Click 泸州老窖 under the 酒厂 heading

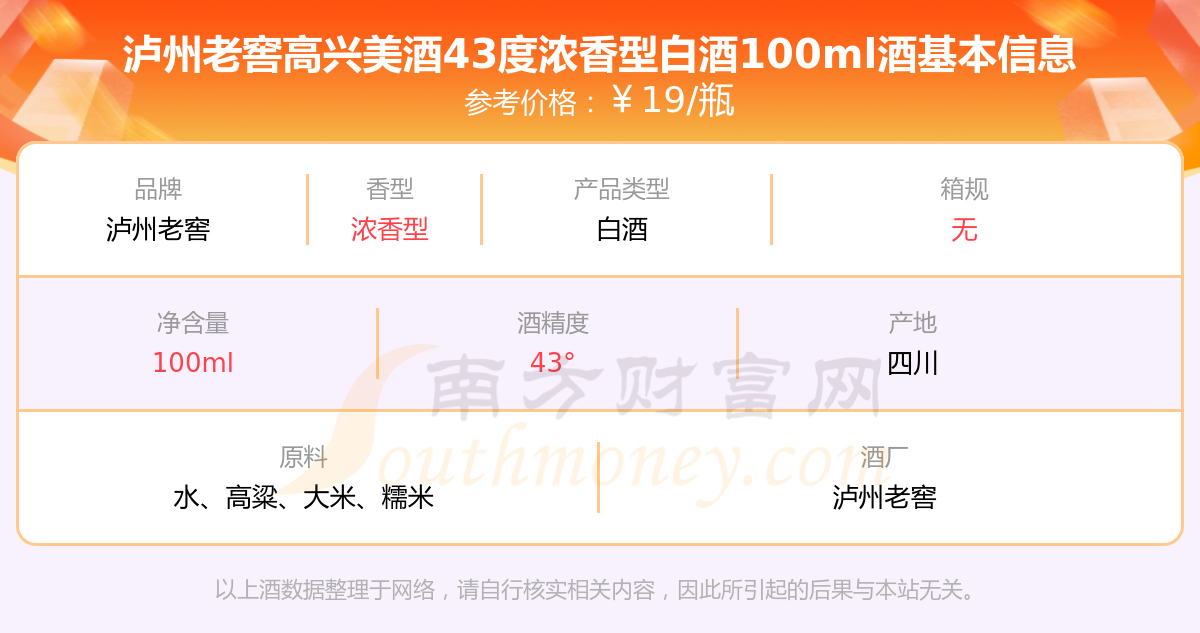pyautogui.click(x=884, y=497)
